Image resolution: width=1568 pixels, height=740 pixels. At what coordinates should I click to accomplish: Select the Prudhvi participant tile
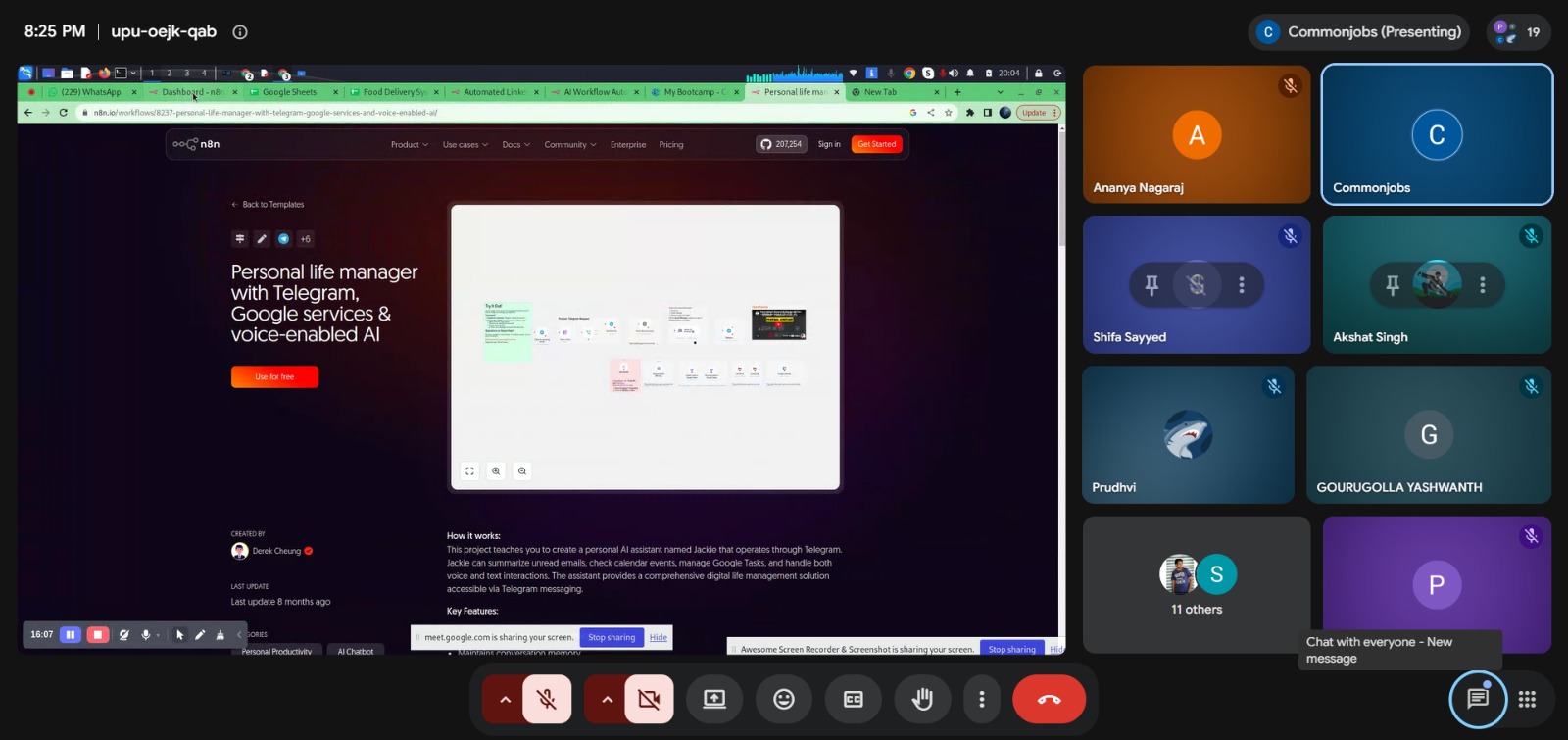[x=1188, y=434]
